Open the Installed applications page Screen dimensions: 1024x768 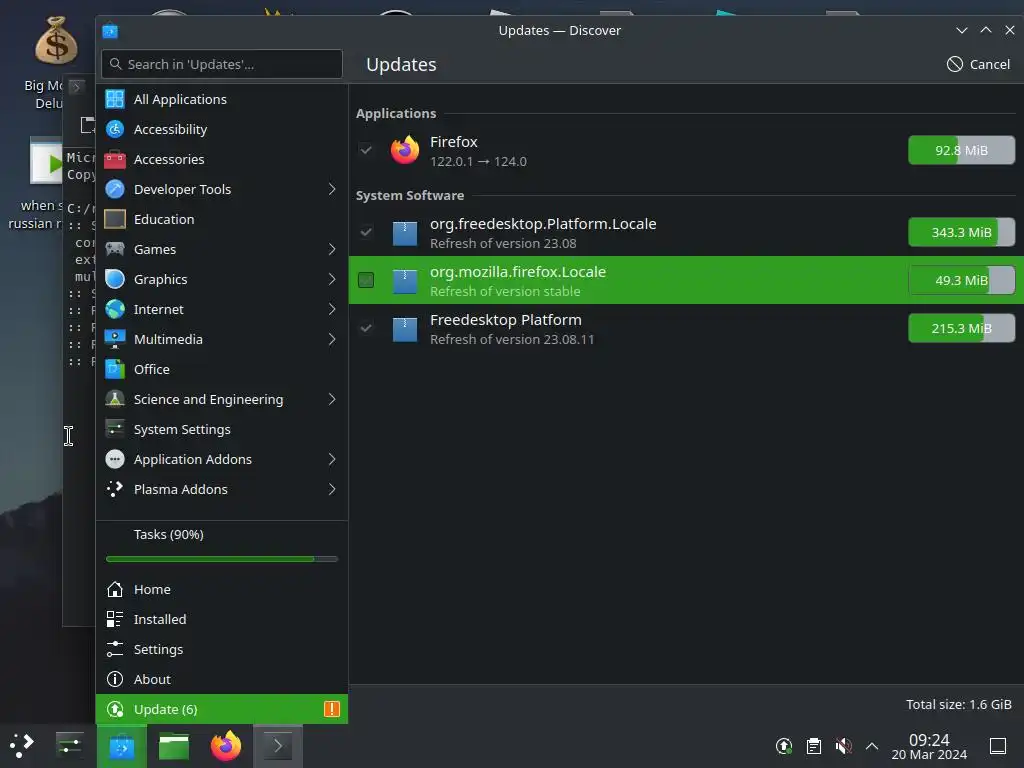(221, 620)
